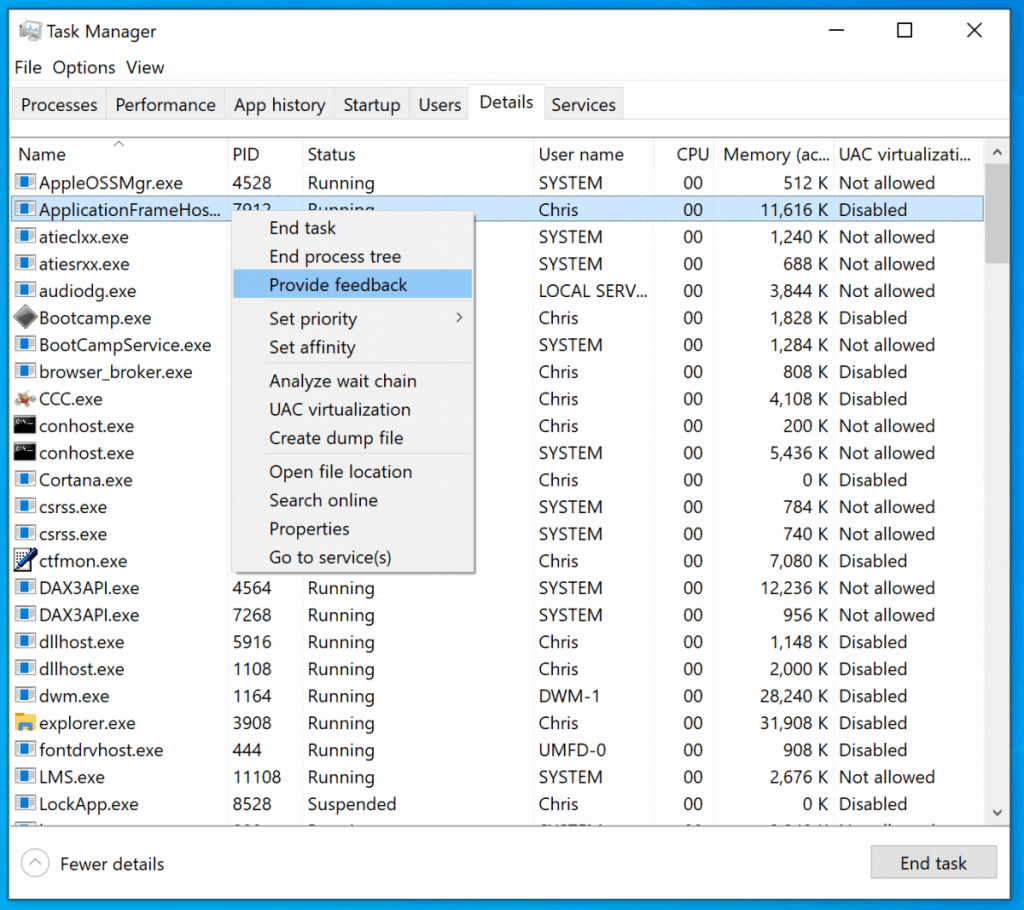Open Properties from context menu
Screen dimensions: 1024x910
(352, 528)
